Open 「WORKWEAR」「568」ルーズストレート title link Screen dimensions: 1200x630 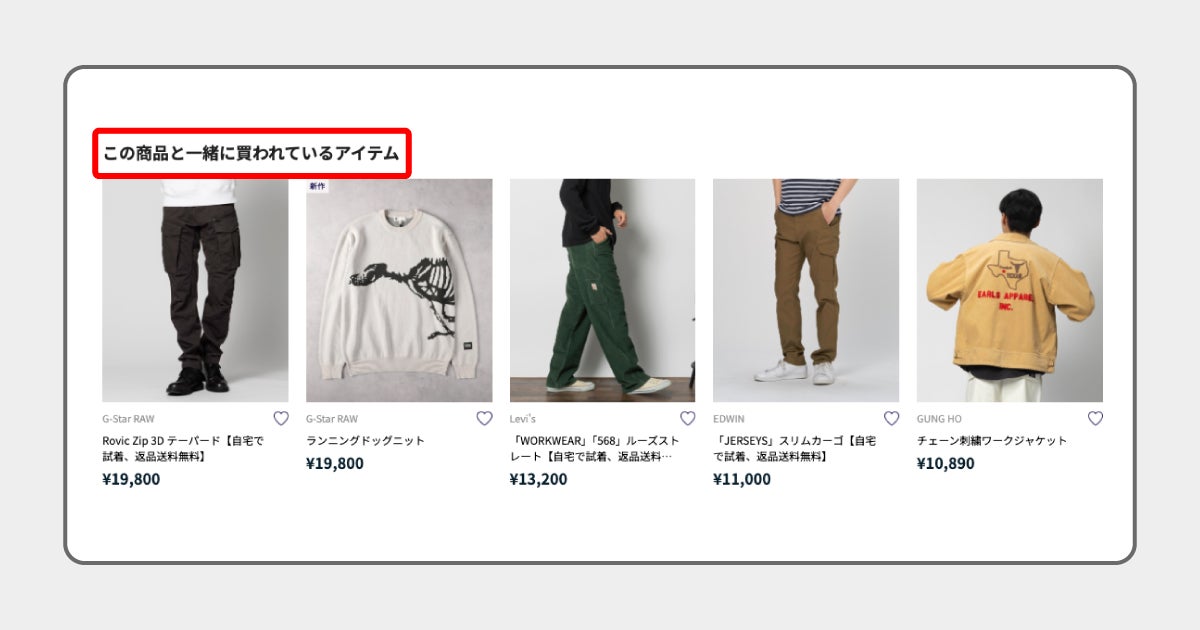(595, 448)
